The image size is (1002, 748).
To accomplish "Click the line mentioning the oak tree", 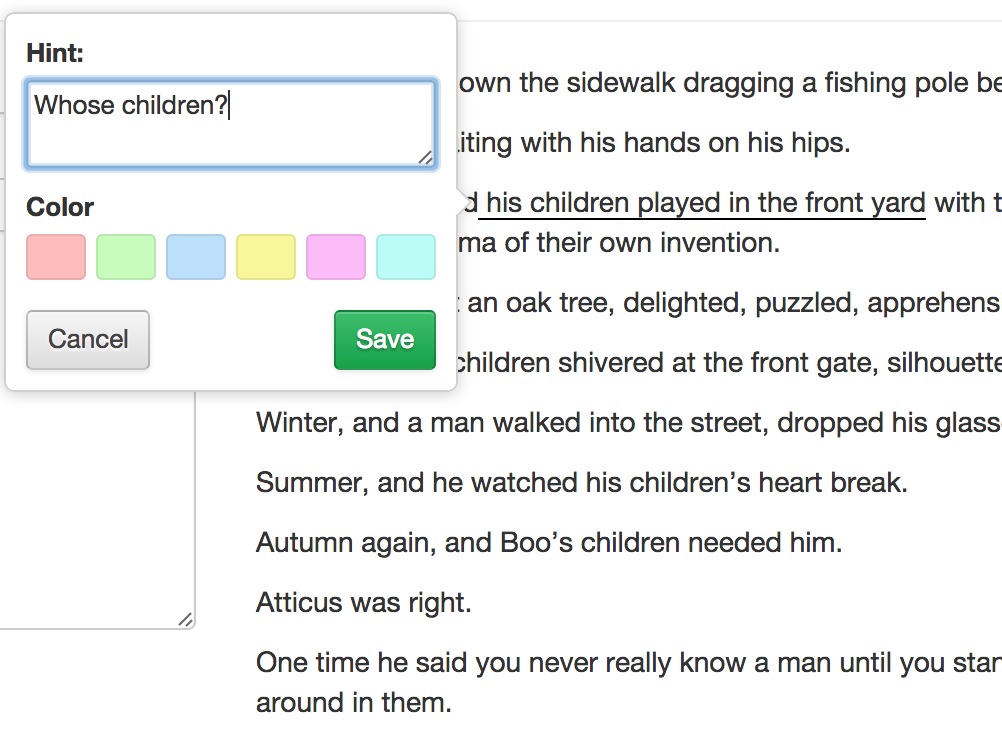I will 700,302.
